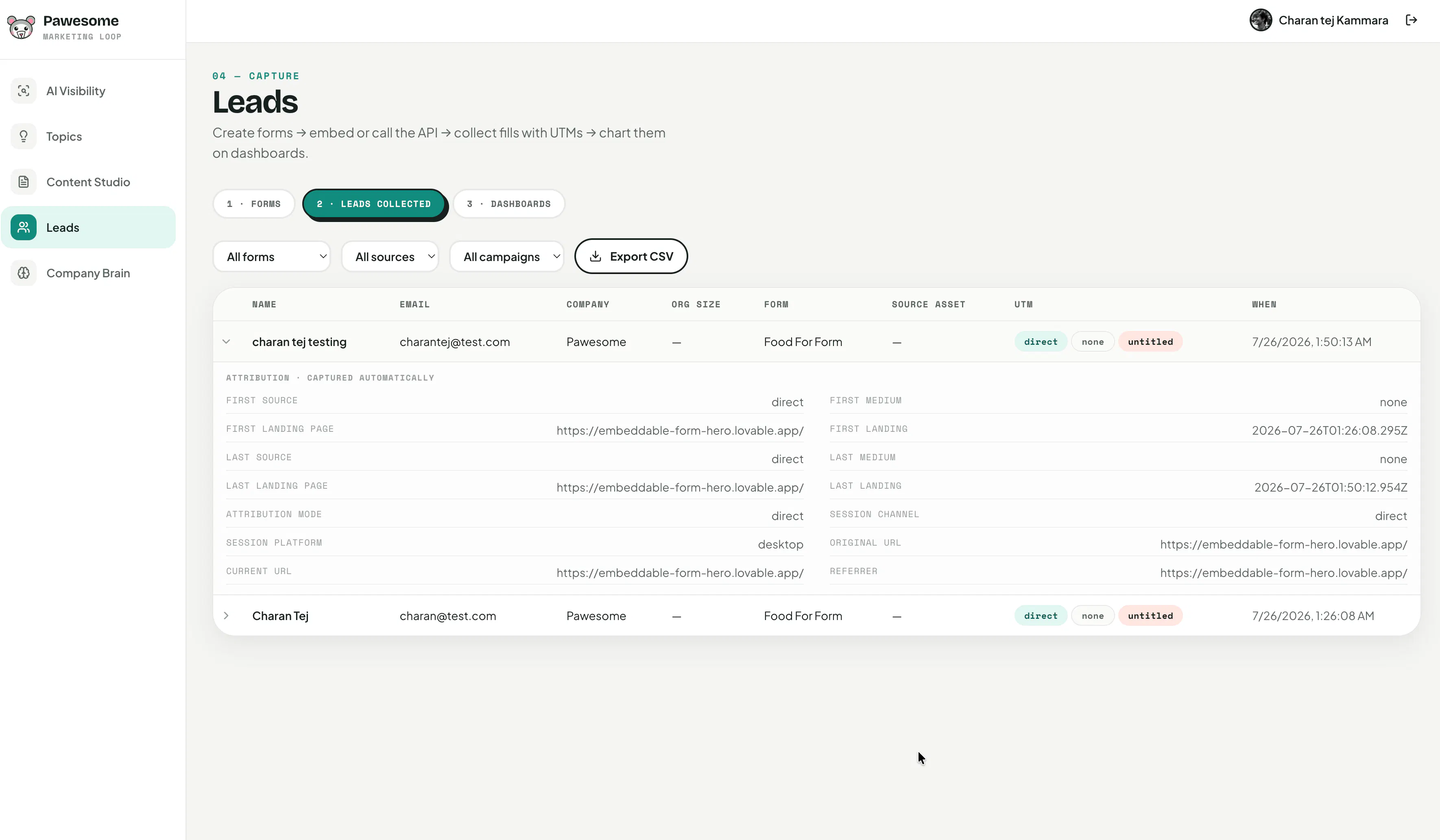Click the Last Landing Page URL value
Screen dimensions: 1440x840
click(x=680, y=487)
